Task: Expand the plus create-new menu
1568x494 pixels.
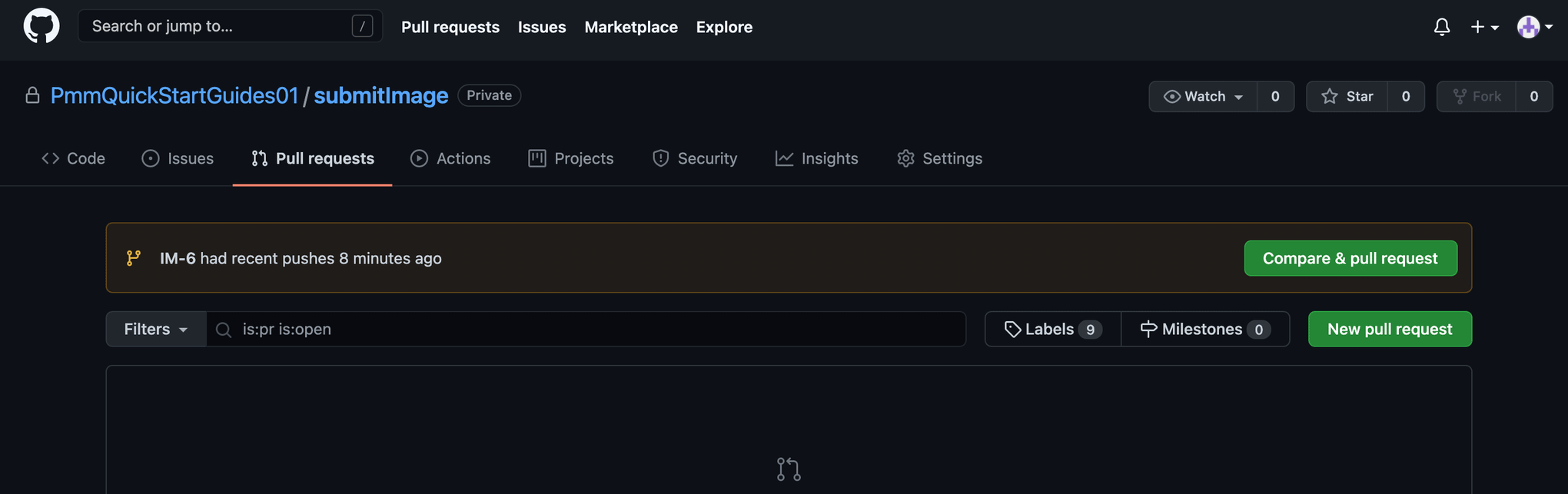Action: (1484, 27)
